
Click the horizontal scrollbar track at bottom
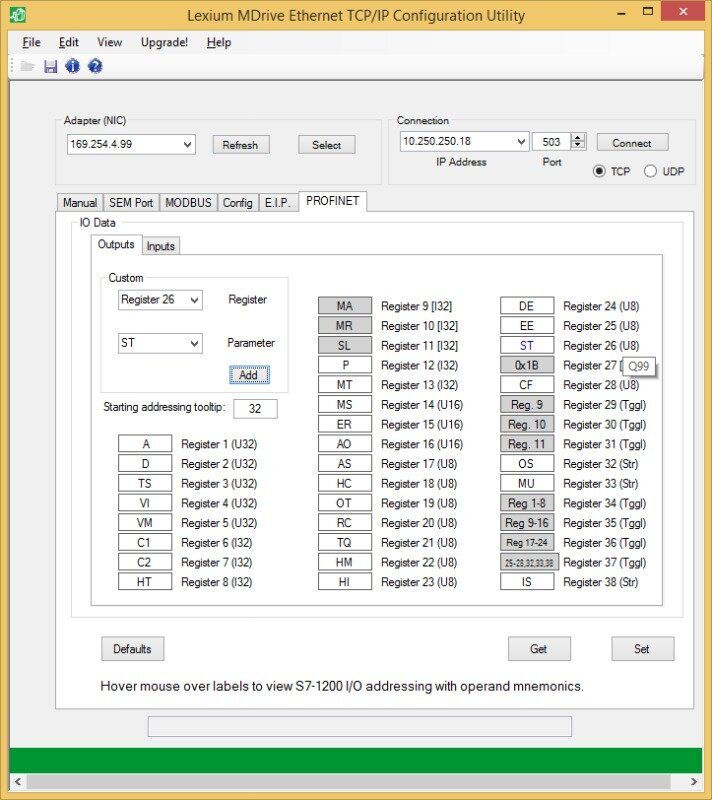pyautogui.click(x=355, y=782)
